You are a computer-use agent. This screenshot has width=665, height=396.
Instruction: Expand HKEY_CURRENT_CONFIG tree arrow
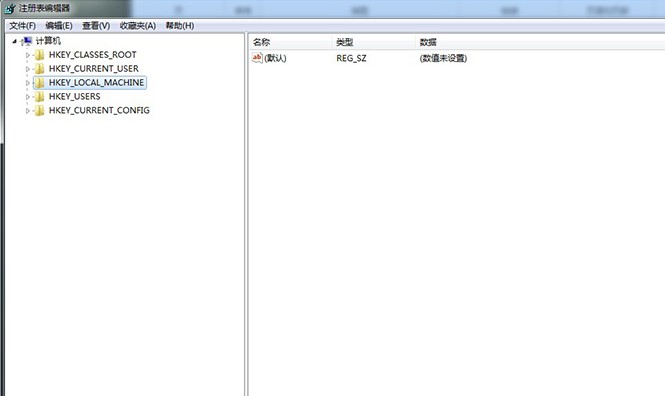28,111
